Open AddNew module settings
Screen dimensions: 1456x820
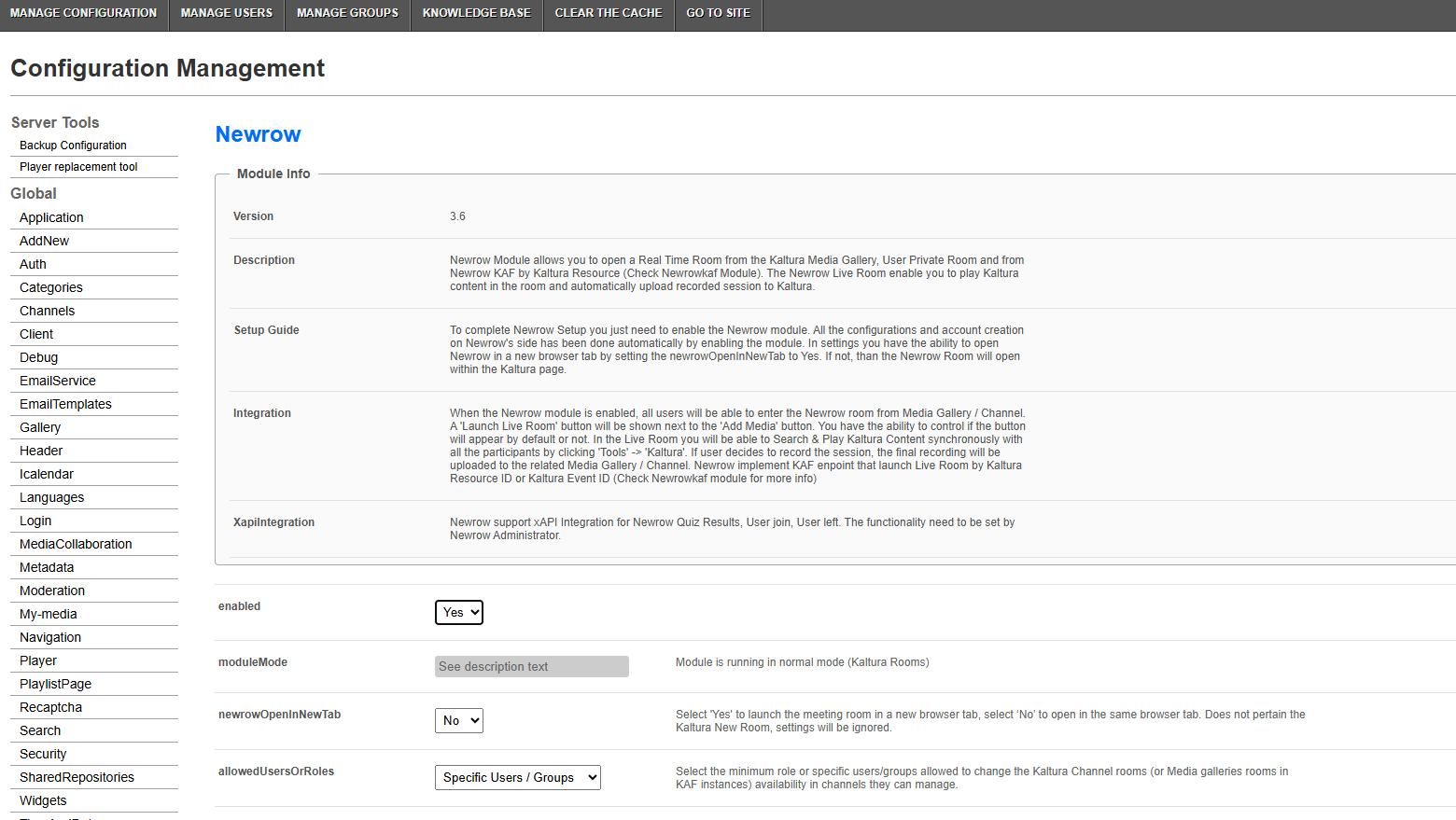click(44, 241)
